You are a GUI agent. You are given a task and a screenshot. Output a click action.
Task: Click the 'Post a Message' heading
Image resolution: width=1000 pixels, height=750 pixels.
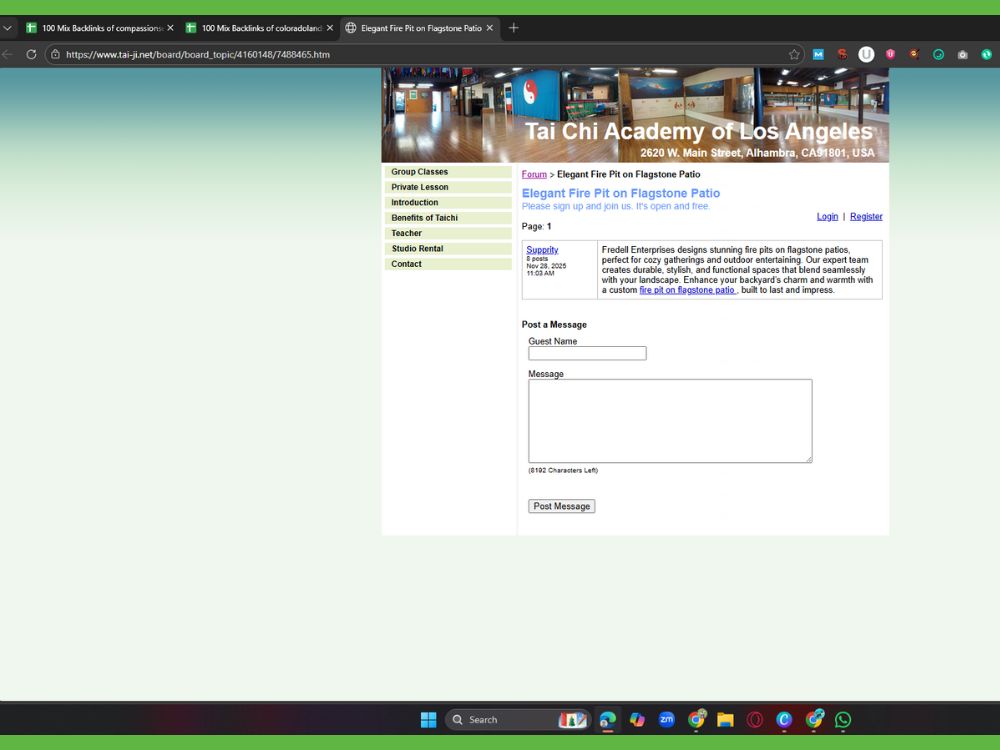coord(554,325)
